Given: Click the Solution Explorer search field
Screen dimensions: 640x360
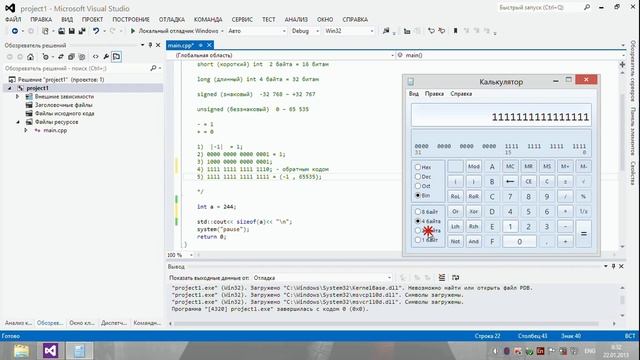Looking at the screenshot, I should 77,68.
